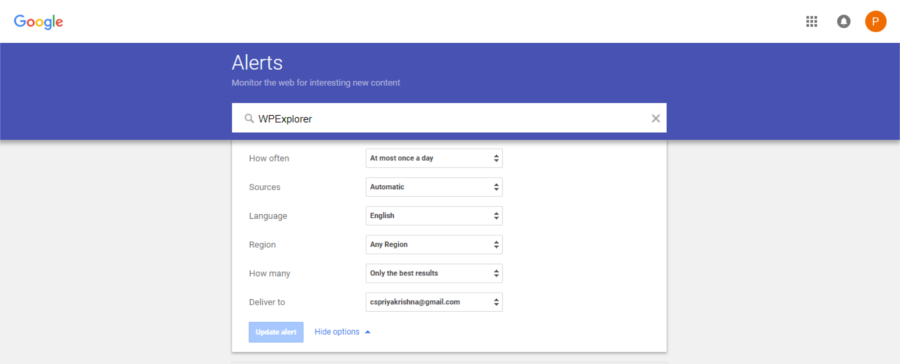Click the Update alert button

tap(276, 332)
